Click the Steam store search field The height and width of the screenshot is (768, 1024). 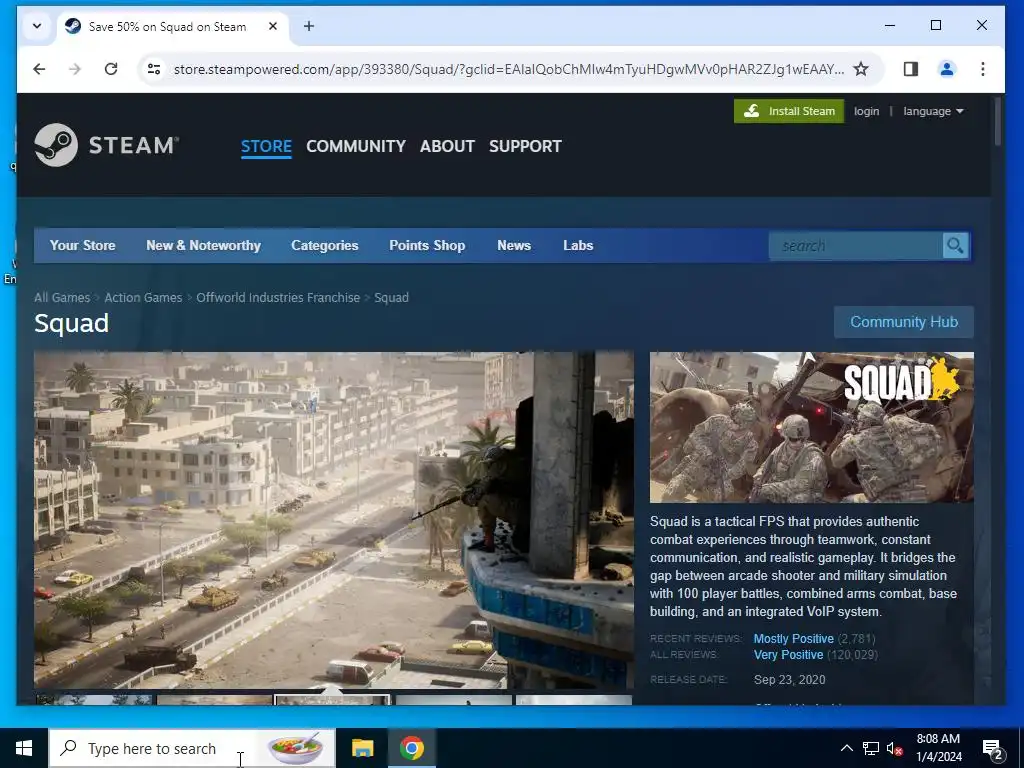pyautogui.click(x=856, y=246)
